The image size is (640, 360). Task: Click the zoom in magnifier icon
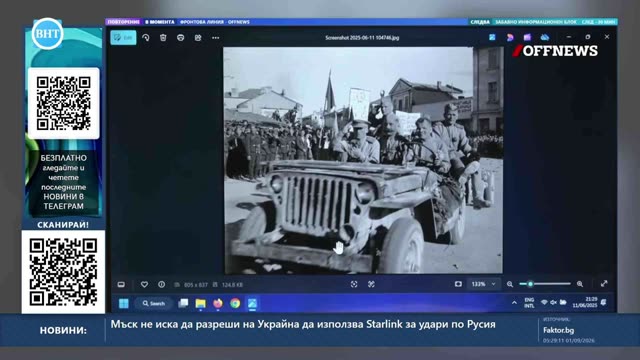point(580,284)
